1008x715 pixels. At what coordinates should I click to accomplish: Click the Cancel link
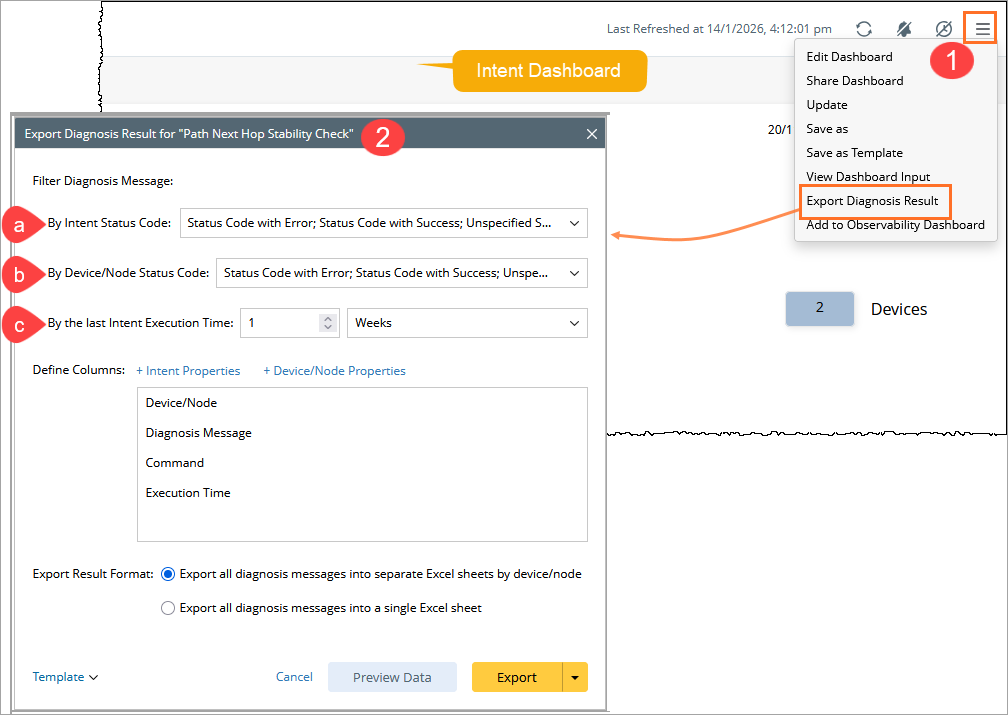[294, 677]
